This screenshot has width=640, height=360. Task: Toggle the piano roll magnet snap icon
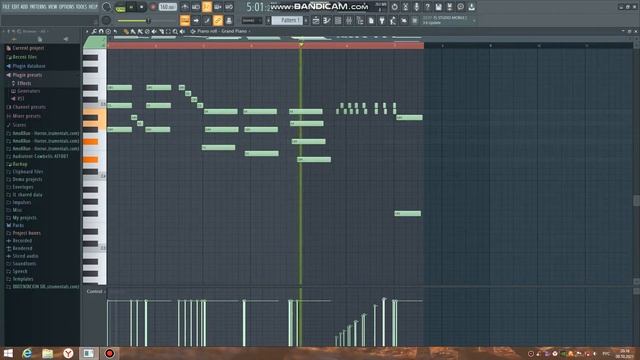click(101, 31)
